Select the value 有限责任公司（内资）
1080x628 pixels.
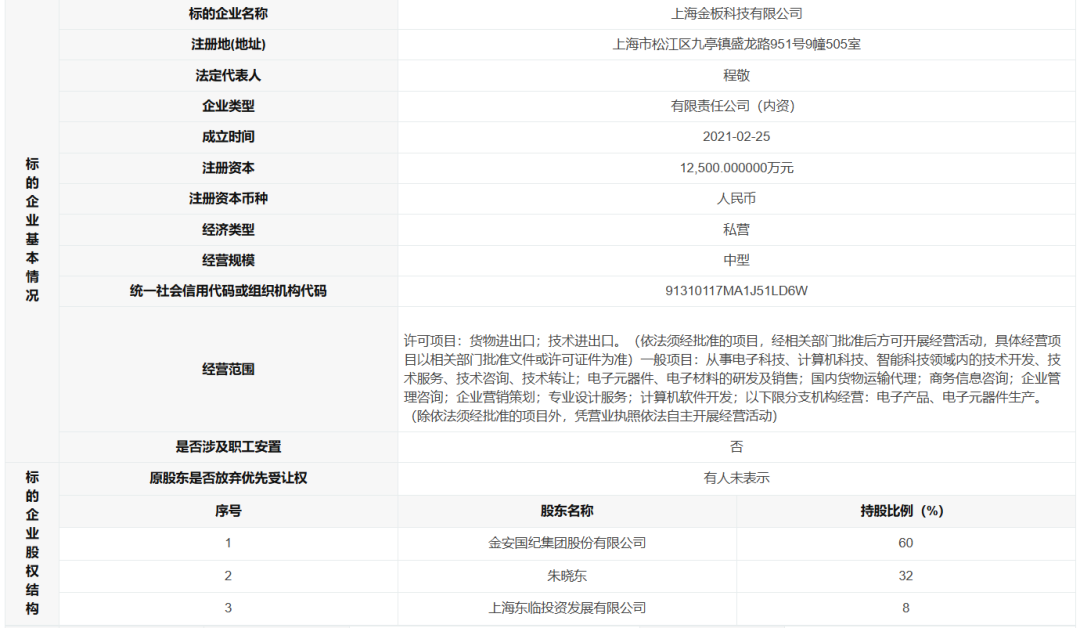click(x=736, y=106)
